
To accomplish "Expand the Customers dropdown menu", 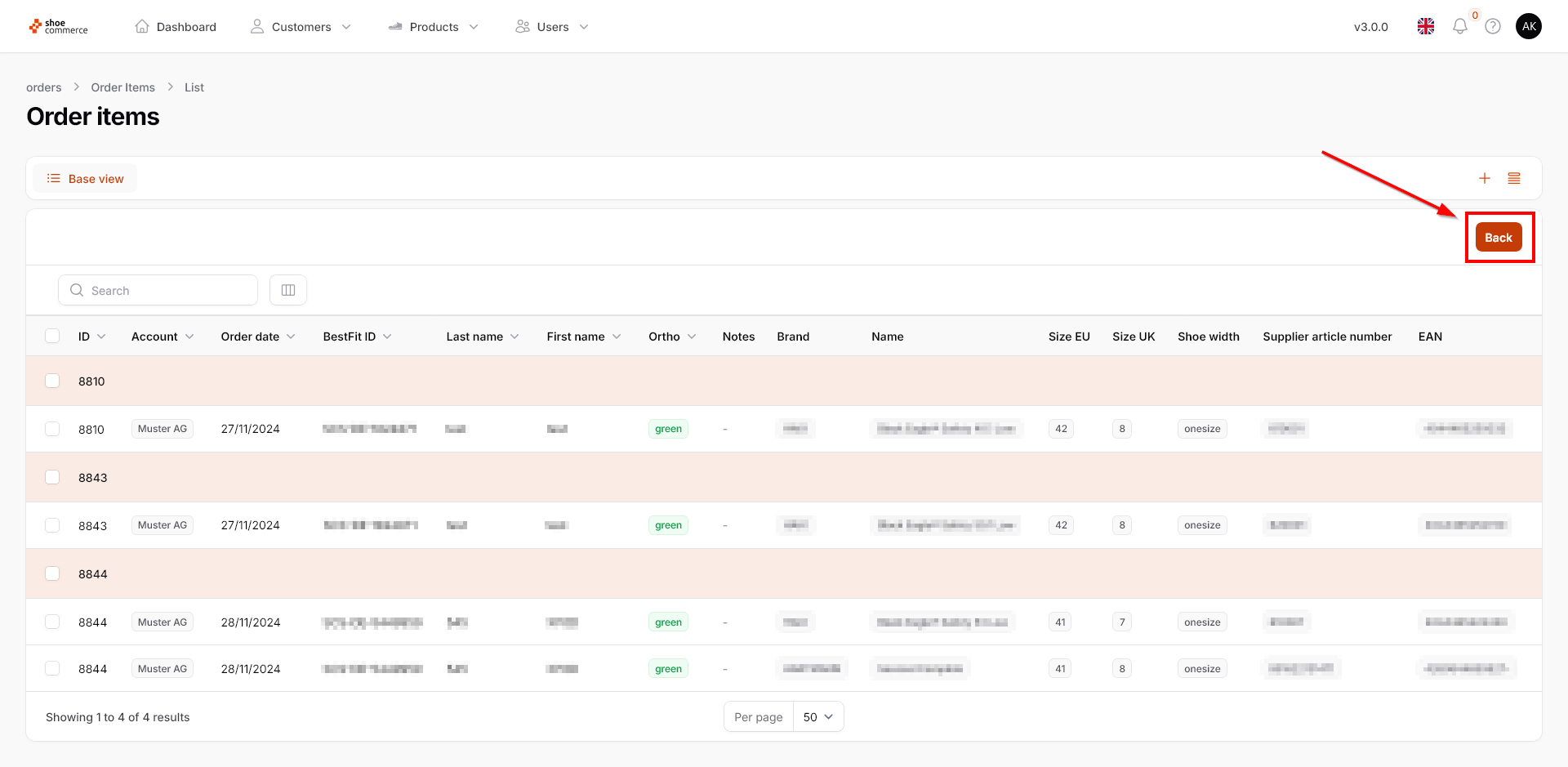I will (x=301, y=27).
